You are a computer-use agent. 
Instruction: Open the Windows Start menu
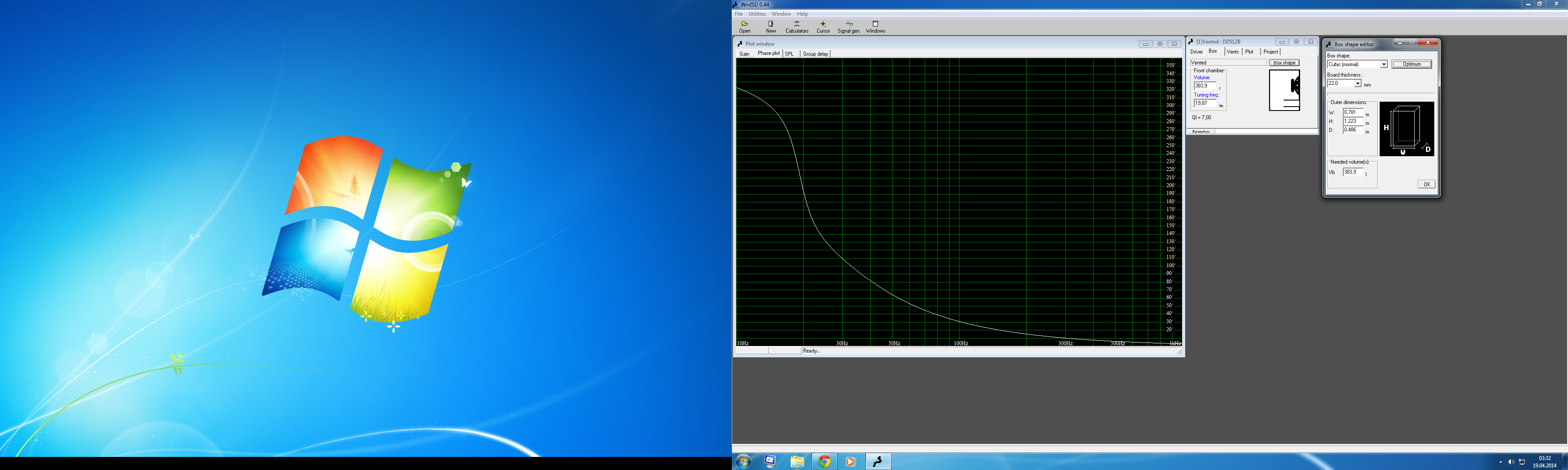tap(743, 461)
